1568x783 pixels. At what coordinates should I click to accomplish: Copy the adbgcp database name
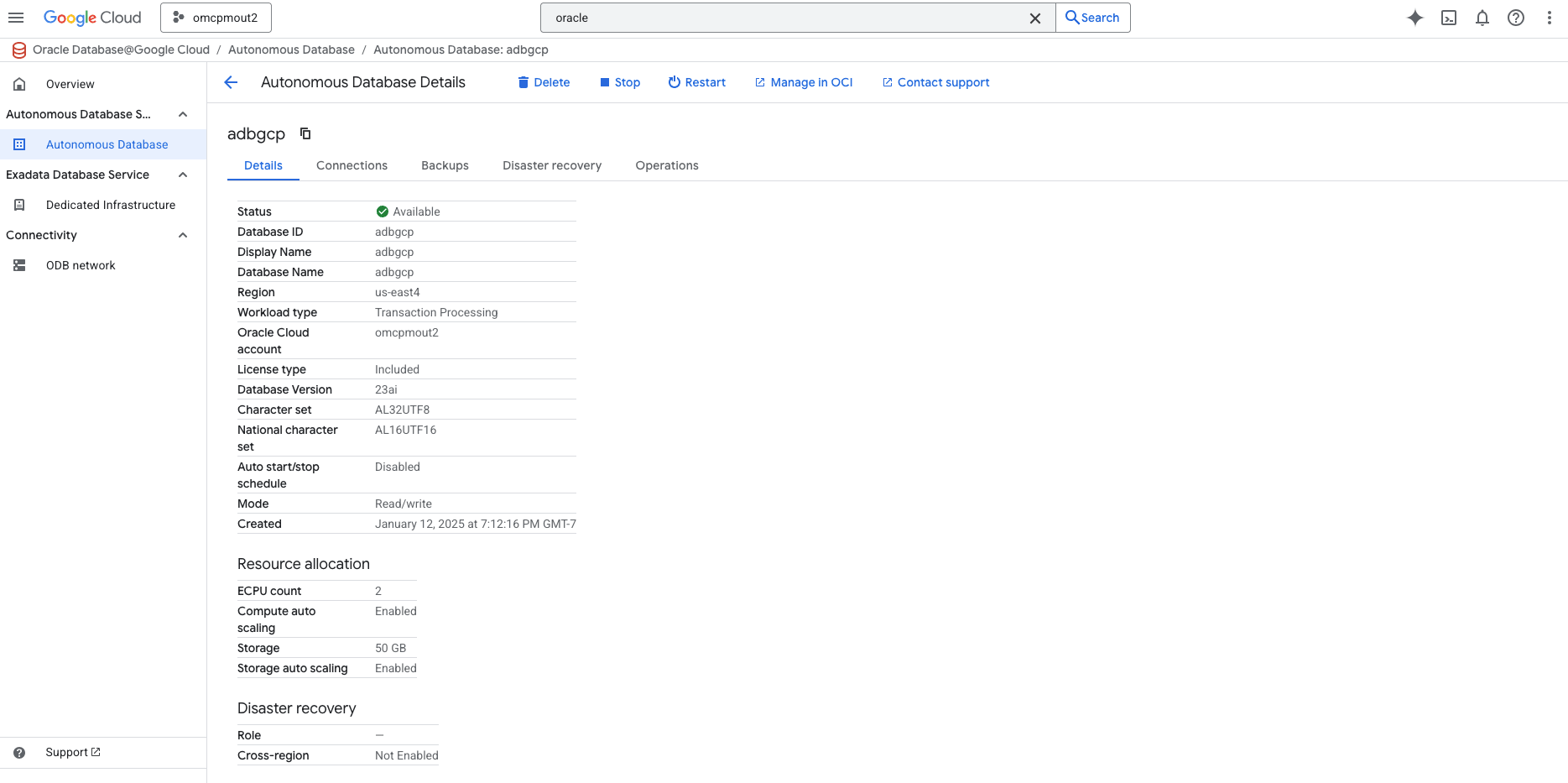click(x=305, y=133)
